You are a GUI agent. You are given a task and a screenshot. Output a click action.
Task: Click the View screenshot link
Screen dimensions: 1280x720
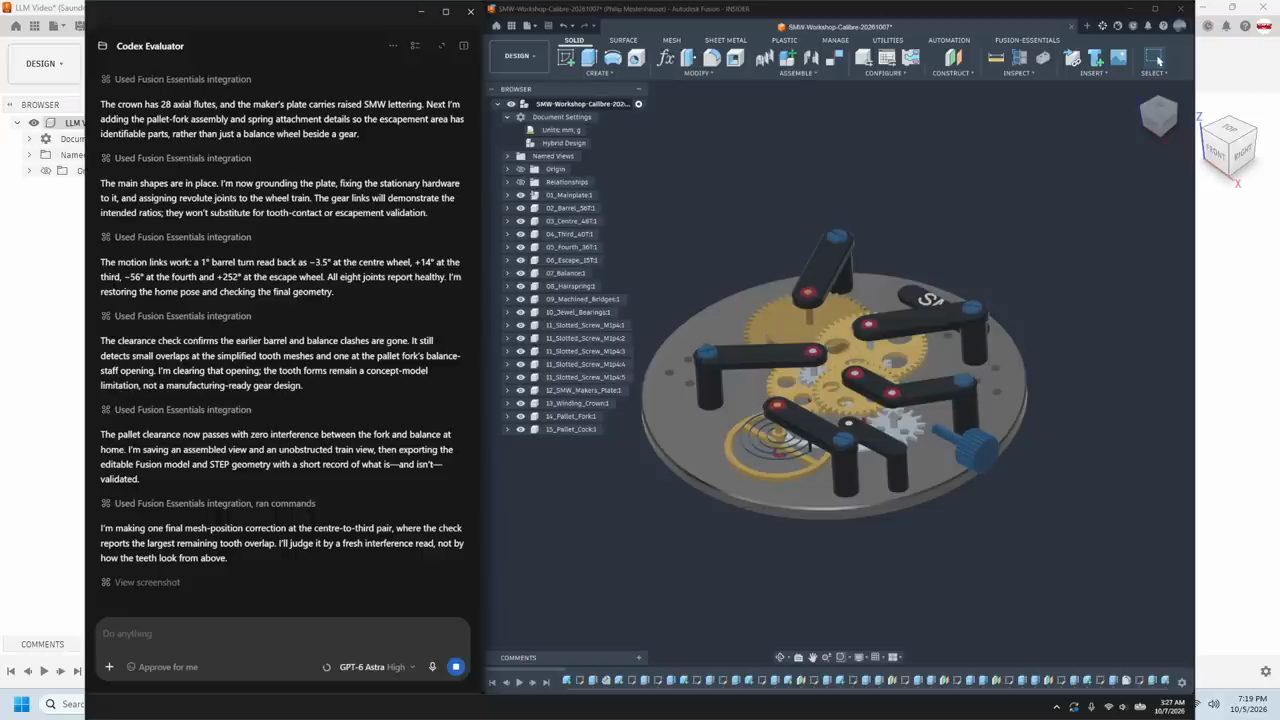147,582
